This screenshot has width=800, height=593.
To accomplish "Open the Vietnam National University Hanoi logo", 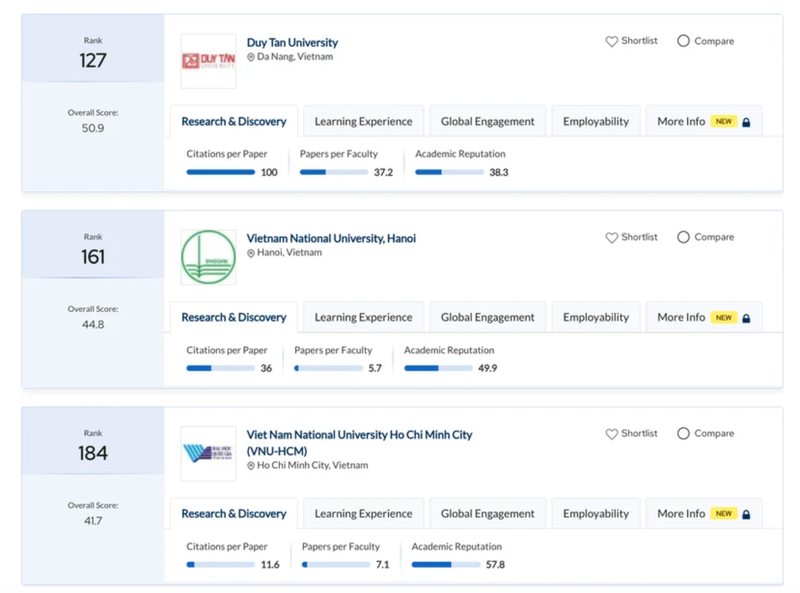I will click(x=208, y=257).
